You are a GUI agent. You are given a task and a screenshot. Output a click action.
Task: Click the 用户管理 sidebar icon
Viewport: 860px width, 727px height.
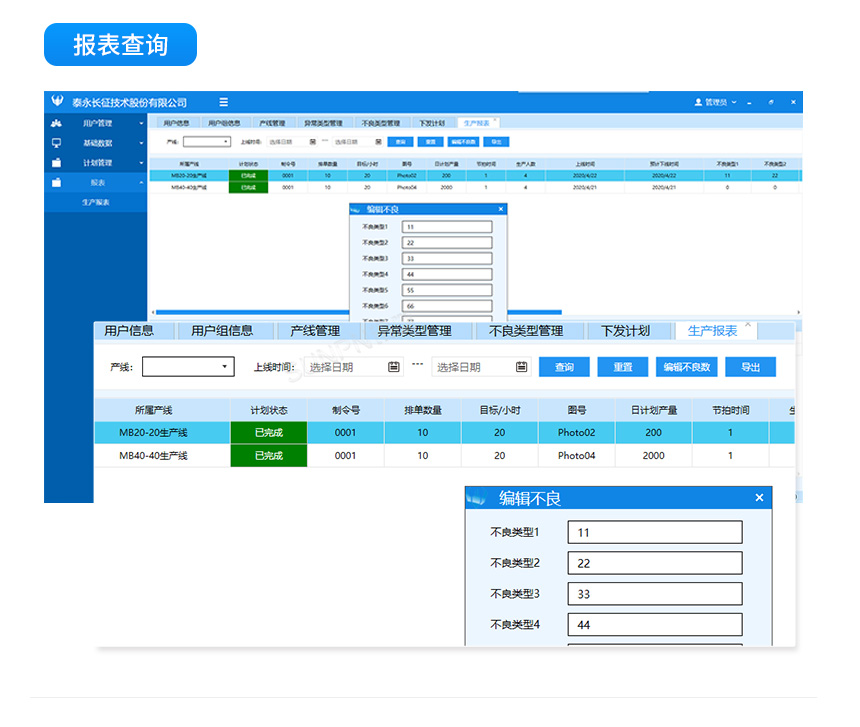57,123
